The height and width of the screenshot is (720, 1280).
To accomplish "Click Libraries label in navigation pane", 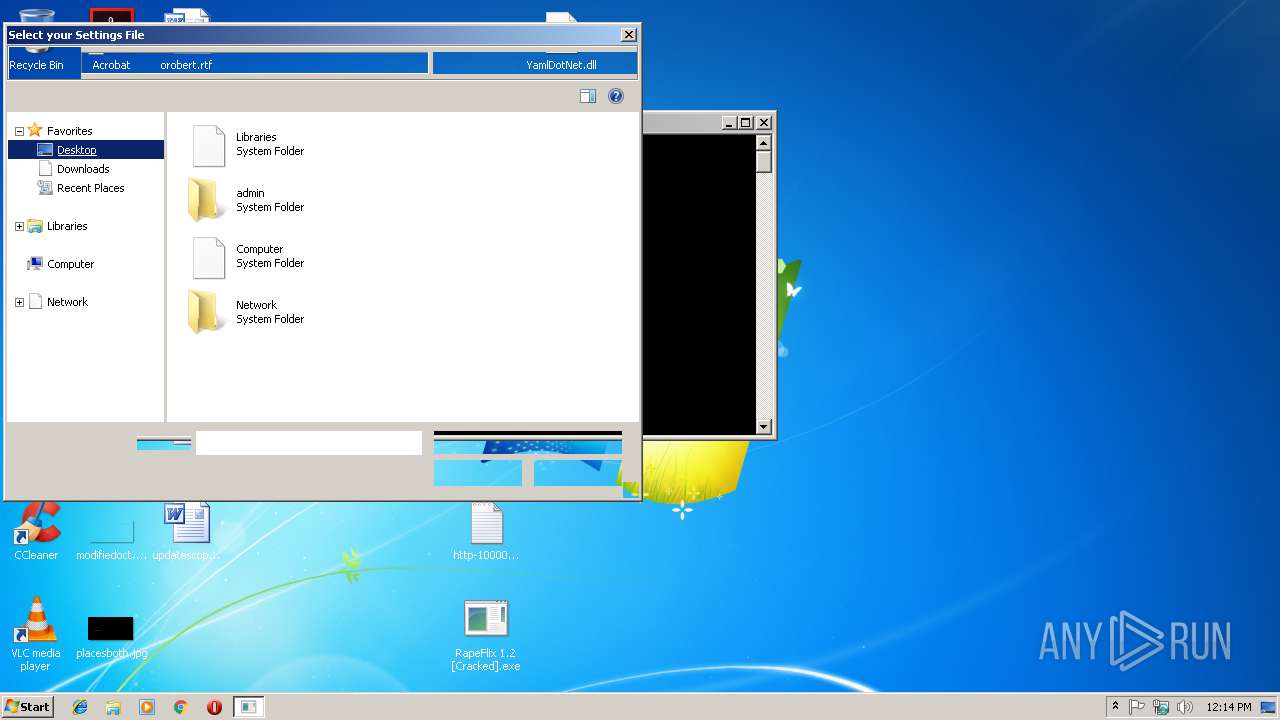I will coord(67,226).
